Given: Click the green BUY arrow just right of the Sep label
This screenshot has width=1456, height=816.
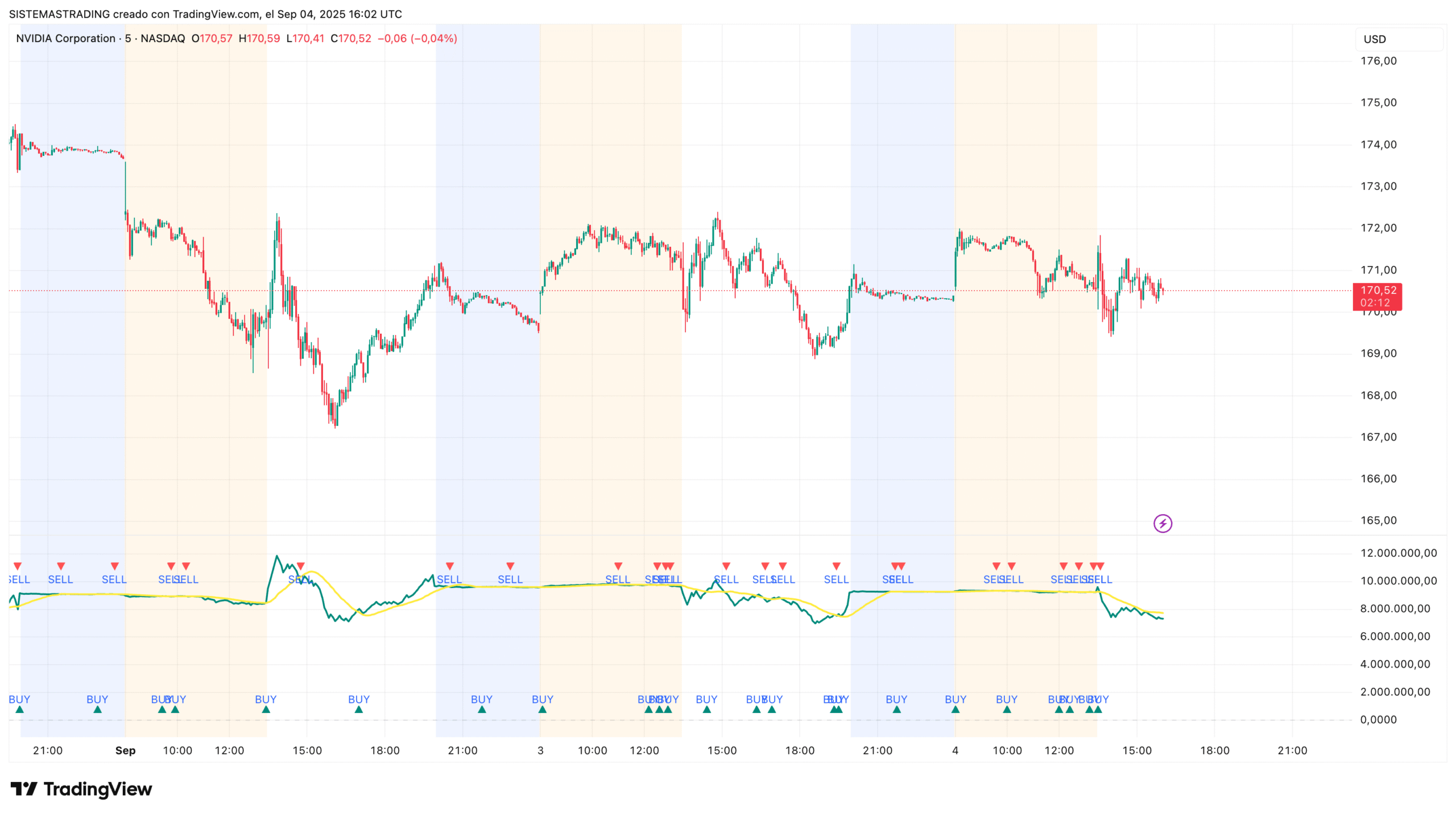Looking at the screenshot, I should pos(163,709).
